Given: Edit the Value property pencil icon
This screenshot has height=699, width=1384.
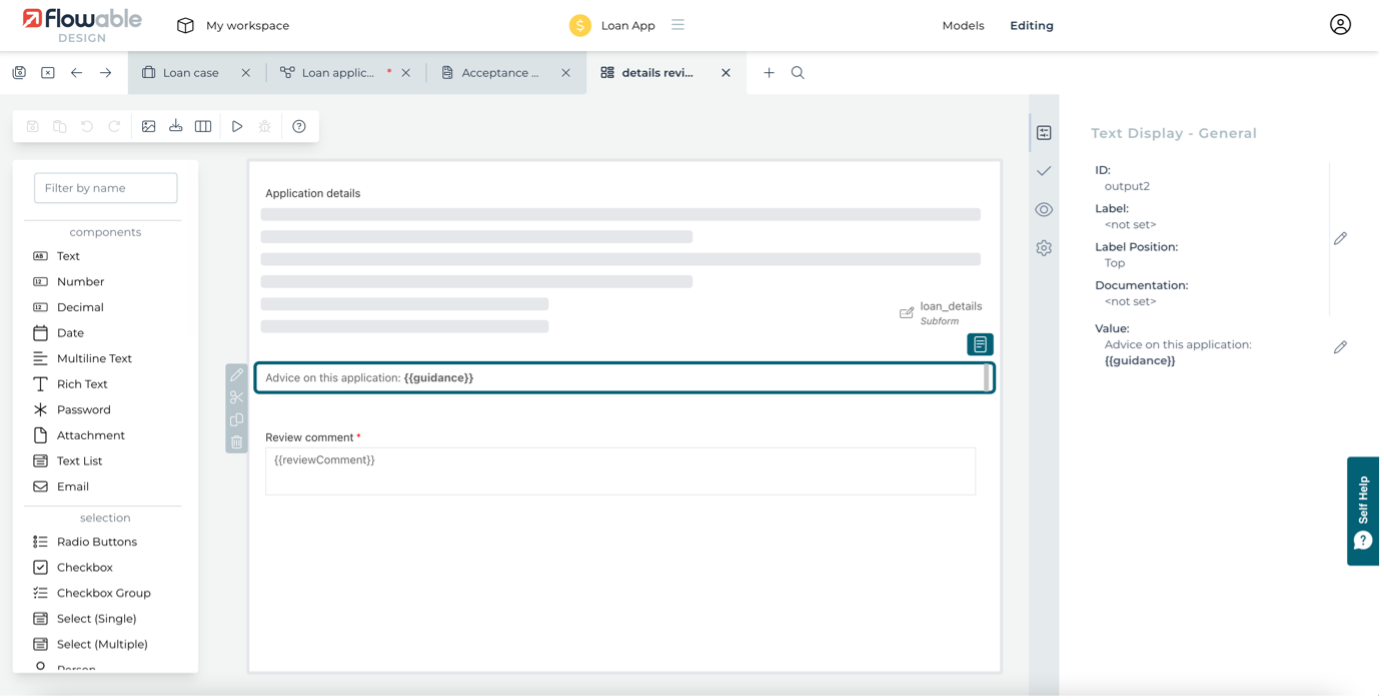Looking at the screenshot, I should coord(1340,347).
